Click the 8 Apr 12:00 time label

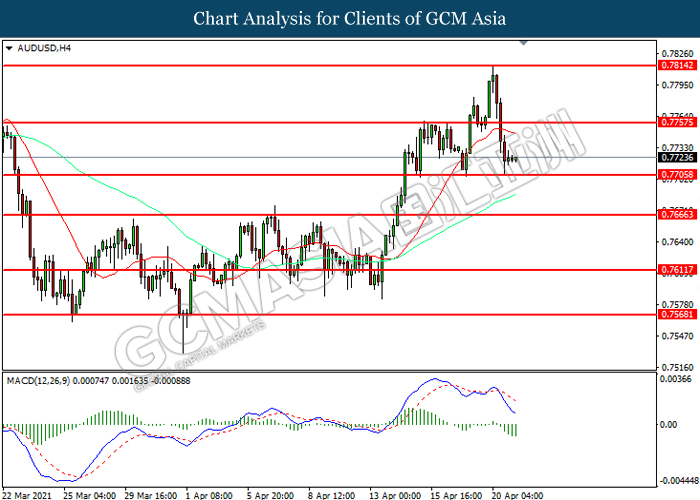[x=331, y=495]
